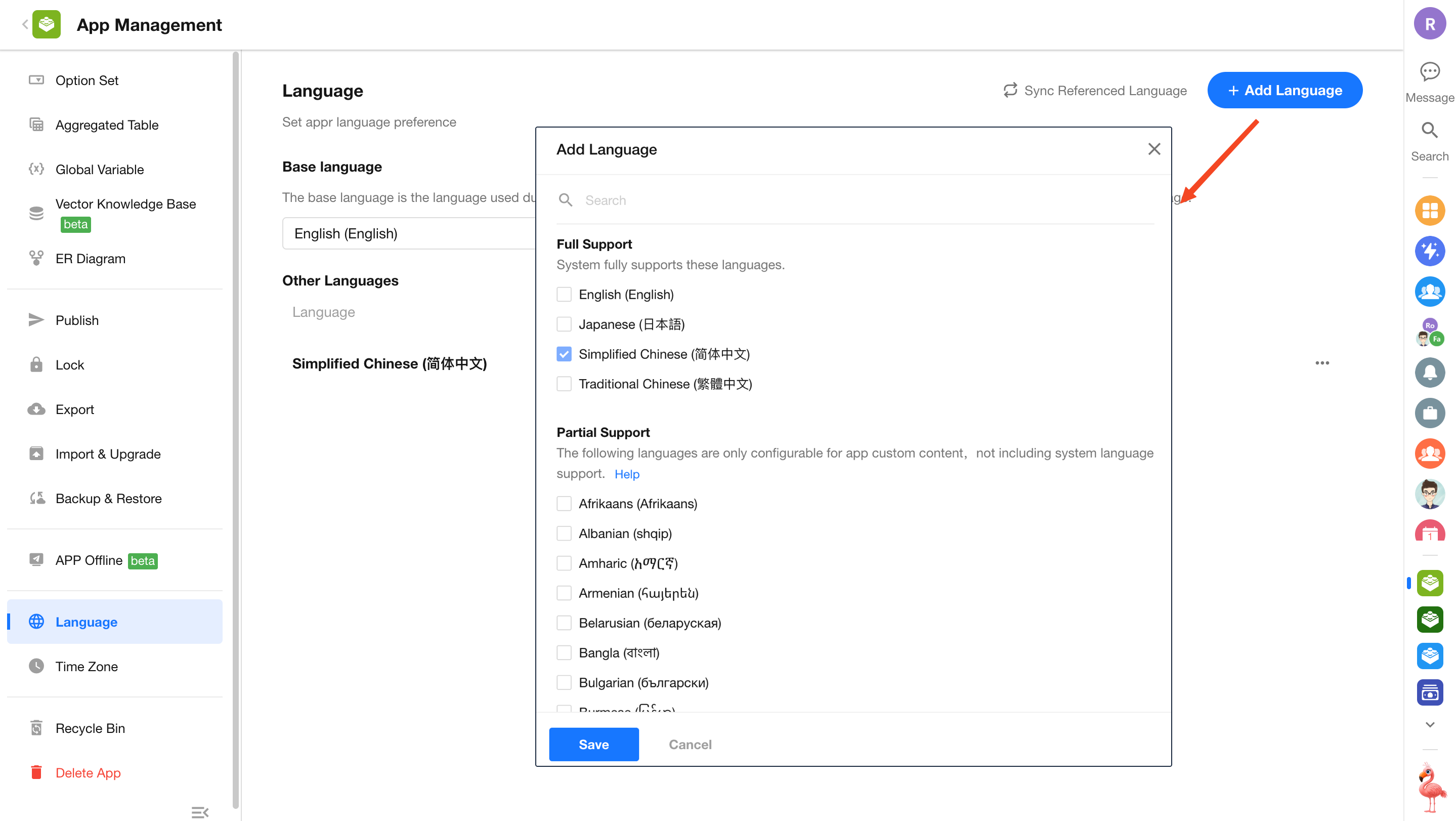The height and width of the screenshot is (821, 1456).
Task: Click the red calendar icon in right rail
Action: (x=1429, y=532)
